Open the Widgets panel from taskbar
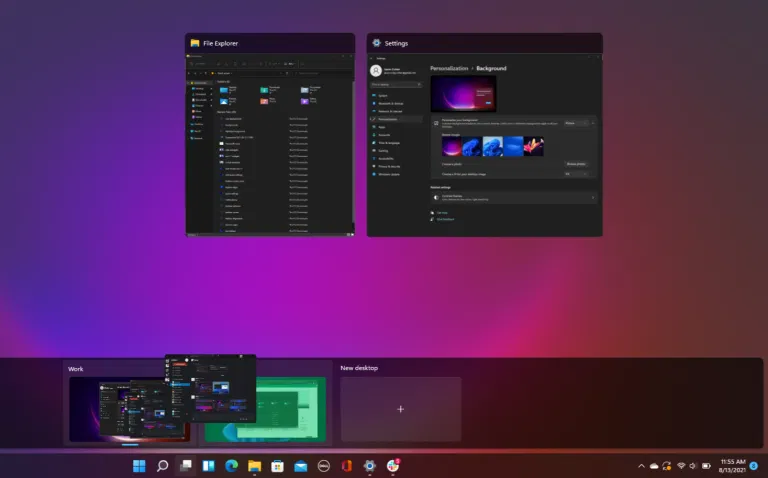 tap(209, 466)
